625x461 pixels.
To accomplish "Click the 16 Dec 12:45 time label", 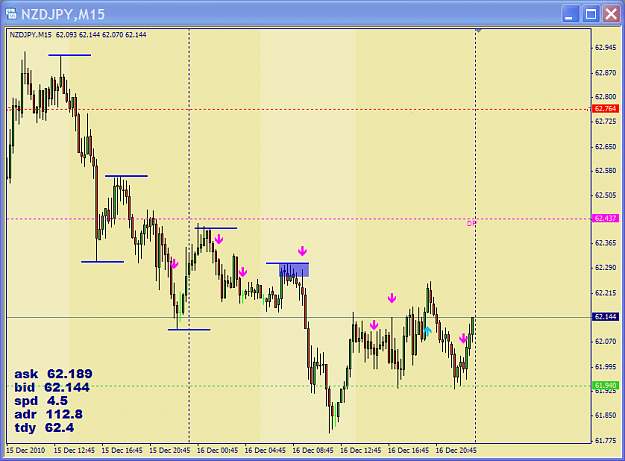I will (x=361, y=450).
